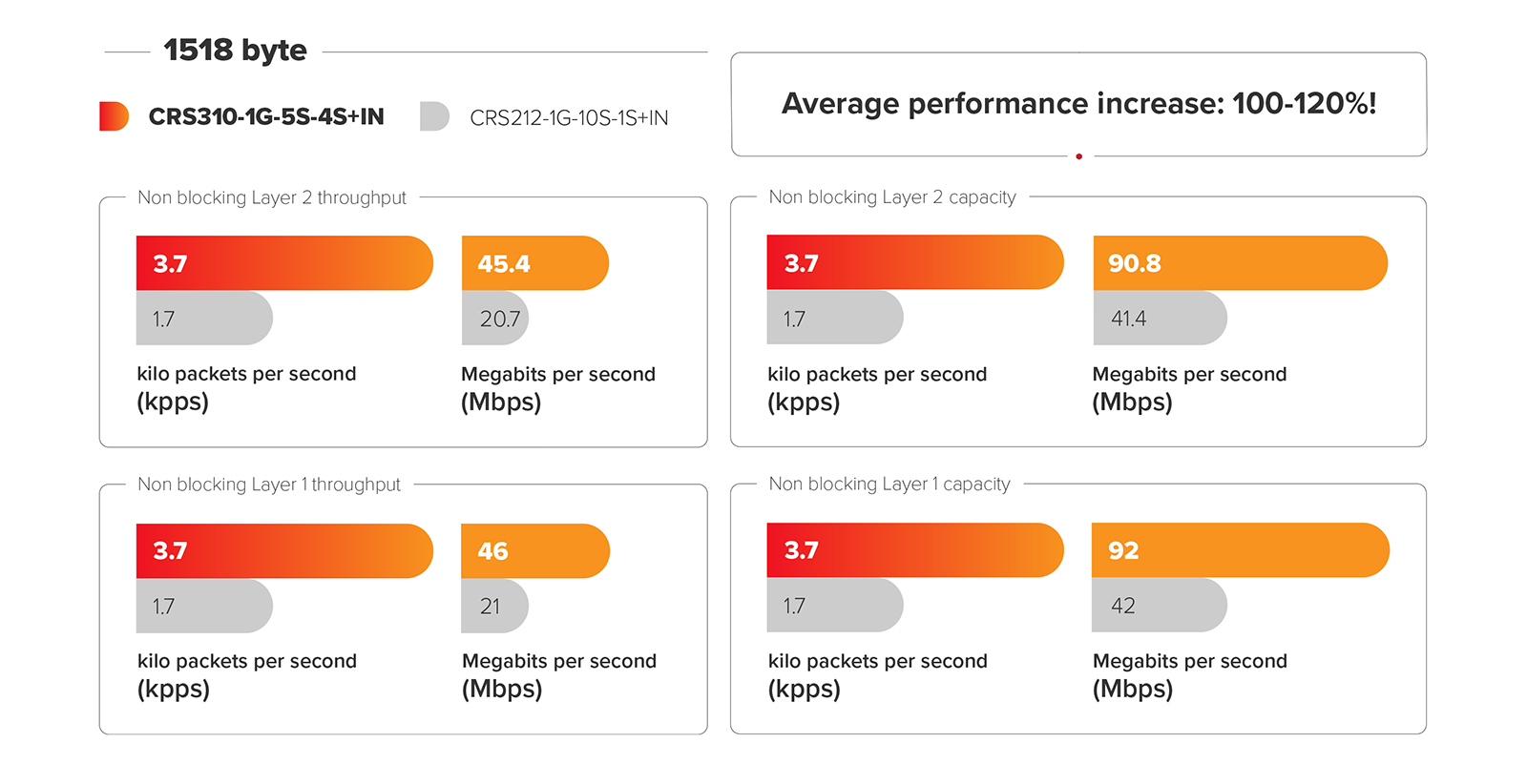Click the gray CRS212 legend swatch

click(434, 116)
